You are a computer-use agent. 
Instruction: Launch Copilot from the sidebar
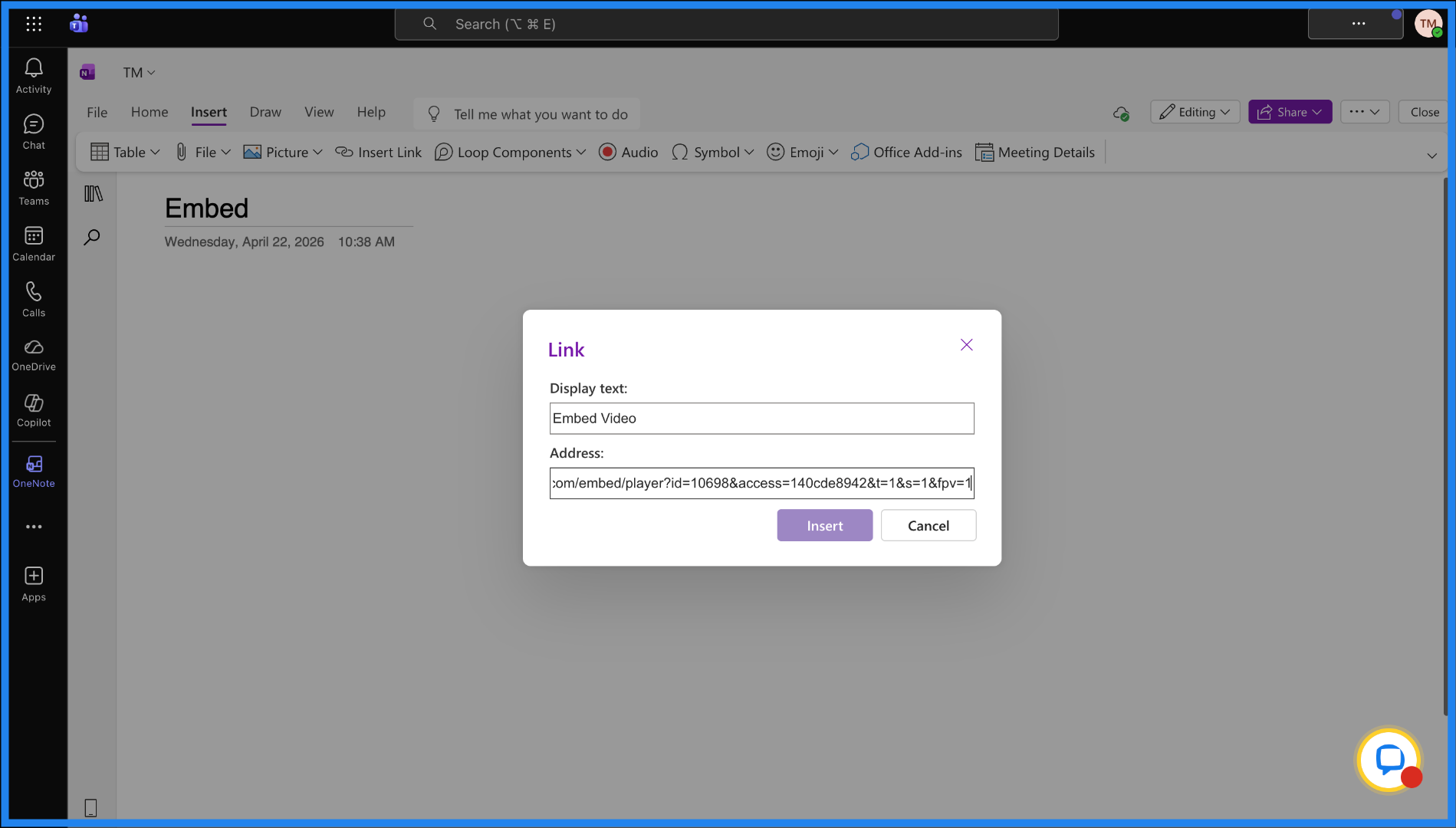click(34, 410)
